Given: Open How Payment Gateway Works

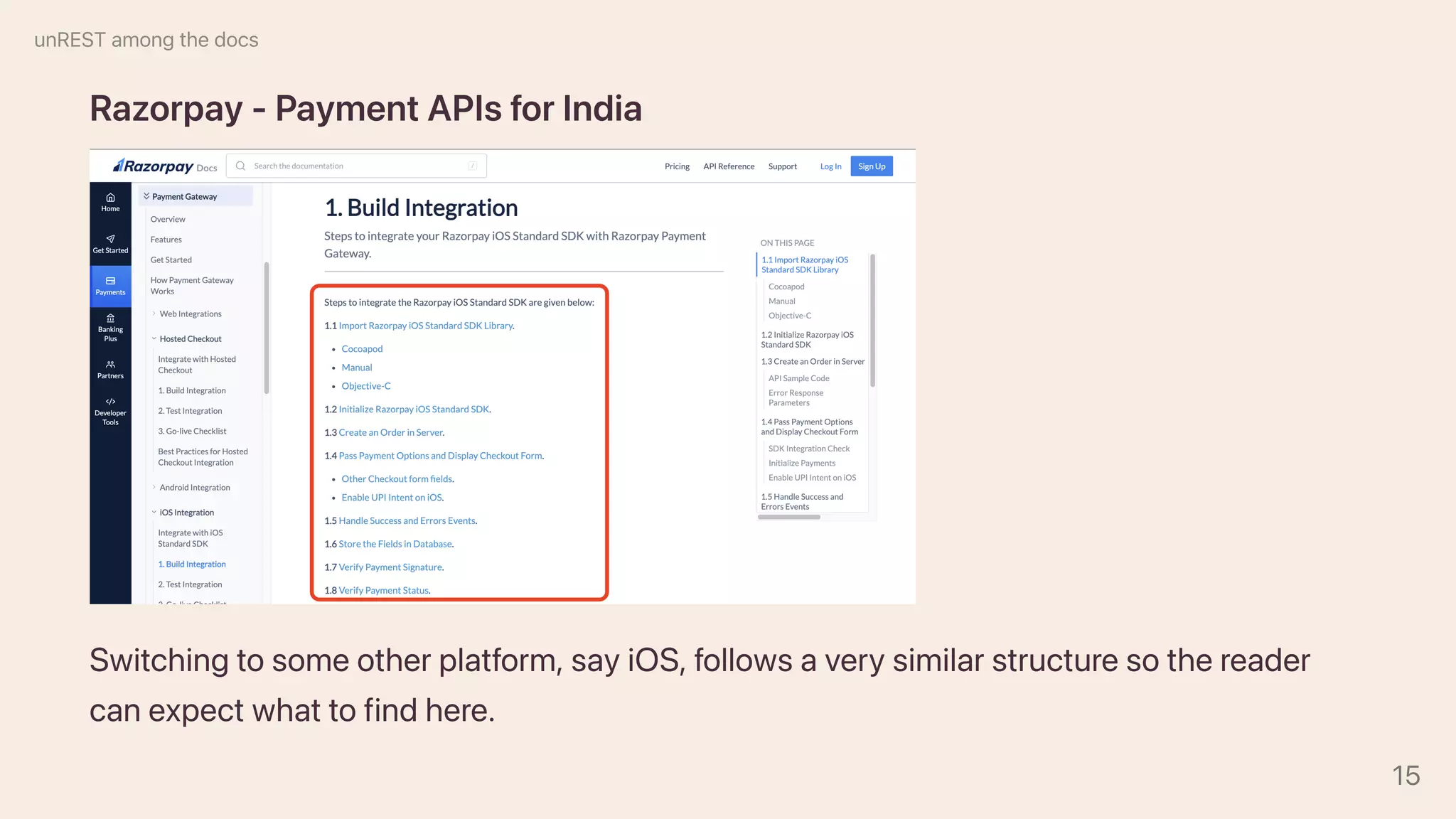Looking at the screenshot, I should pos(192,285).
